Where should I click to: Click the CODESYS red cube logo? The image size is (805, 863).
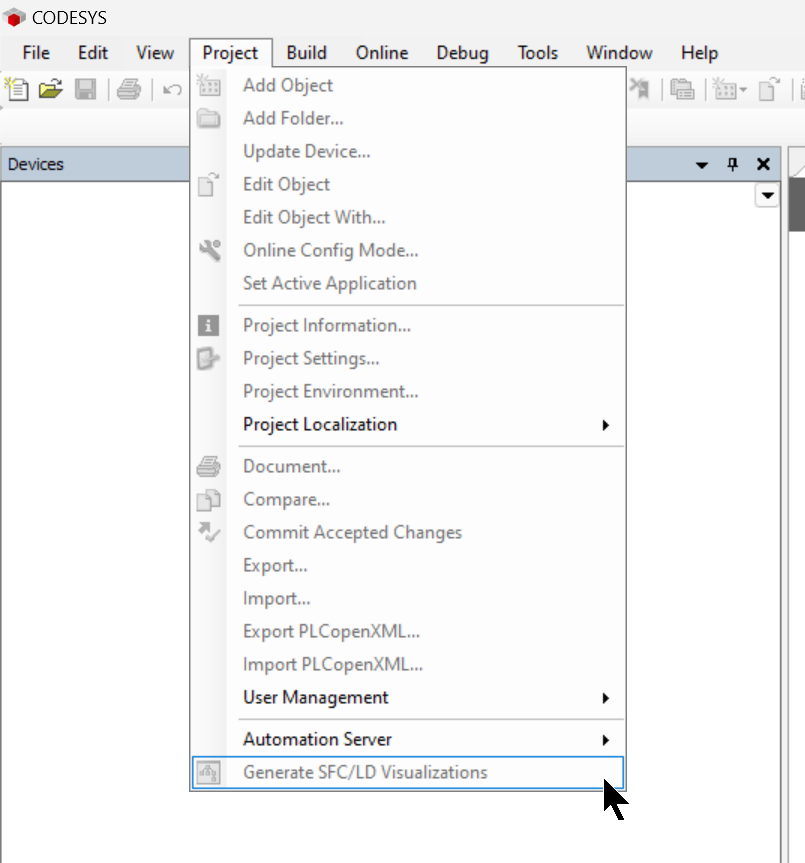click(14, 17)
